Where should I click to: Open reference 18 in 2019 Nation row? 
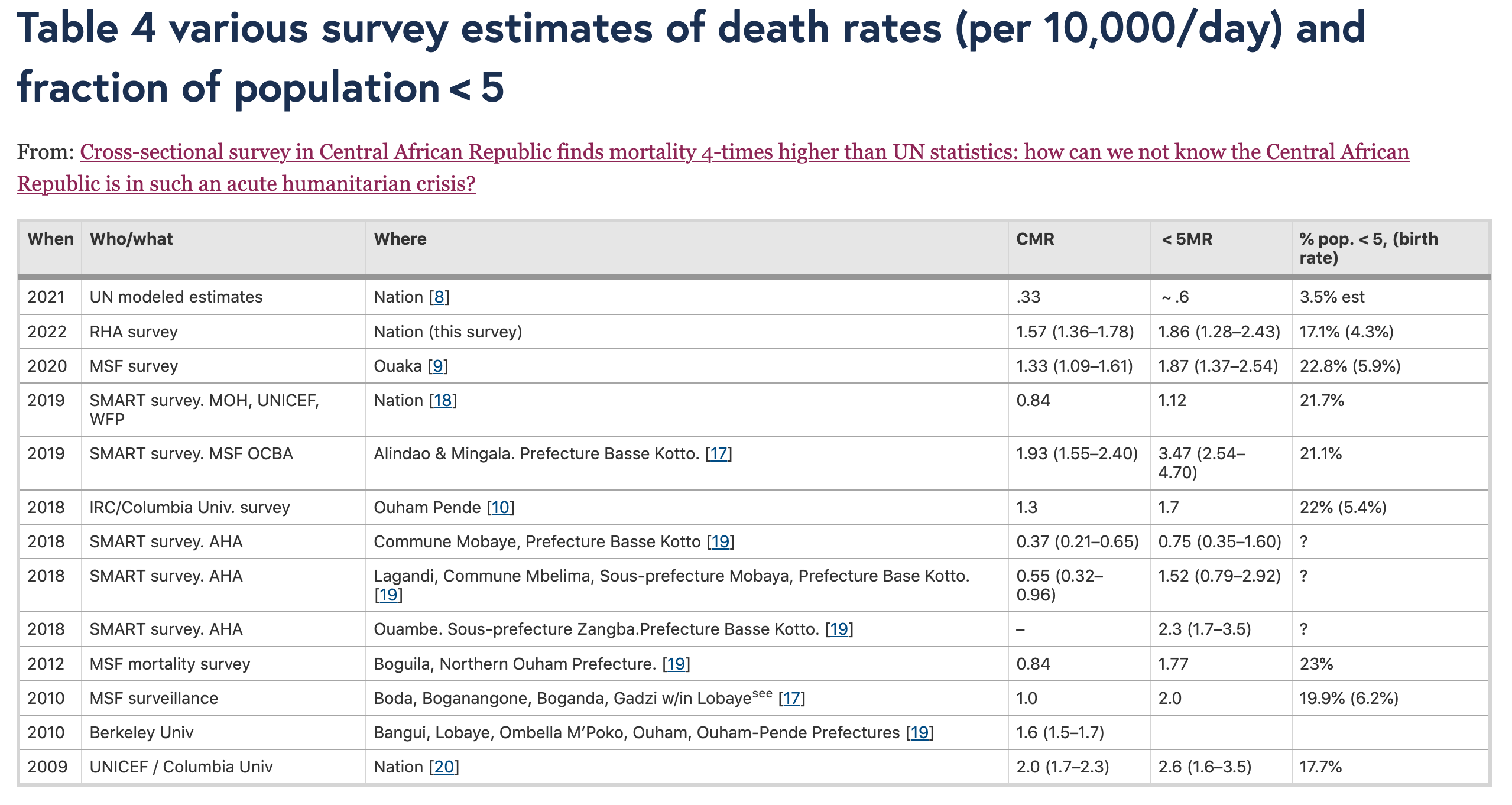coord(443,401)
